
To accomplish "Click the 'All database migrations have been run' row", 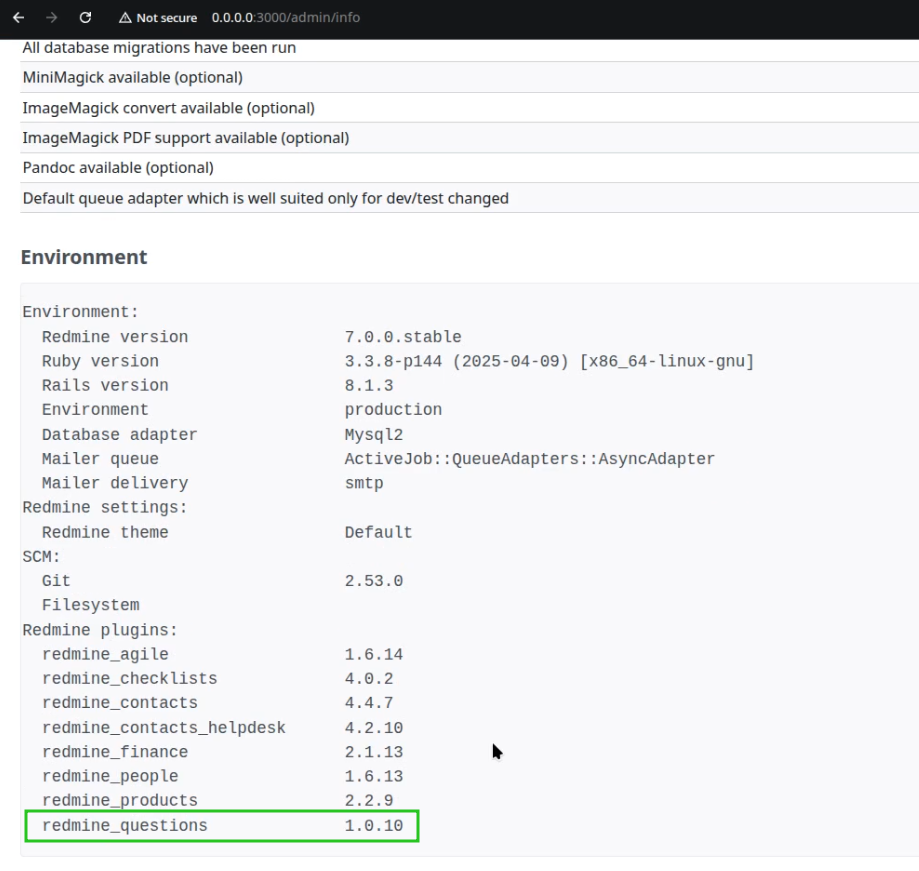I will click(x=469, y=47).
